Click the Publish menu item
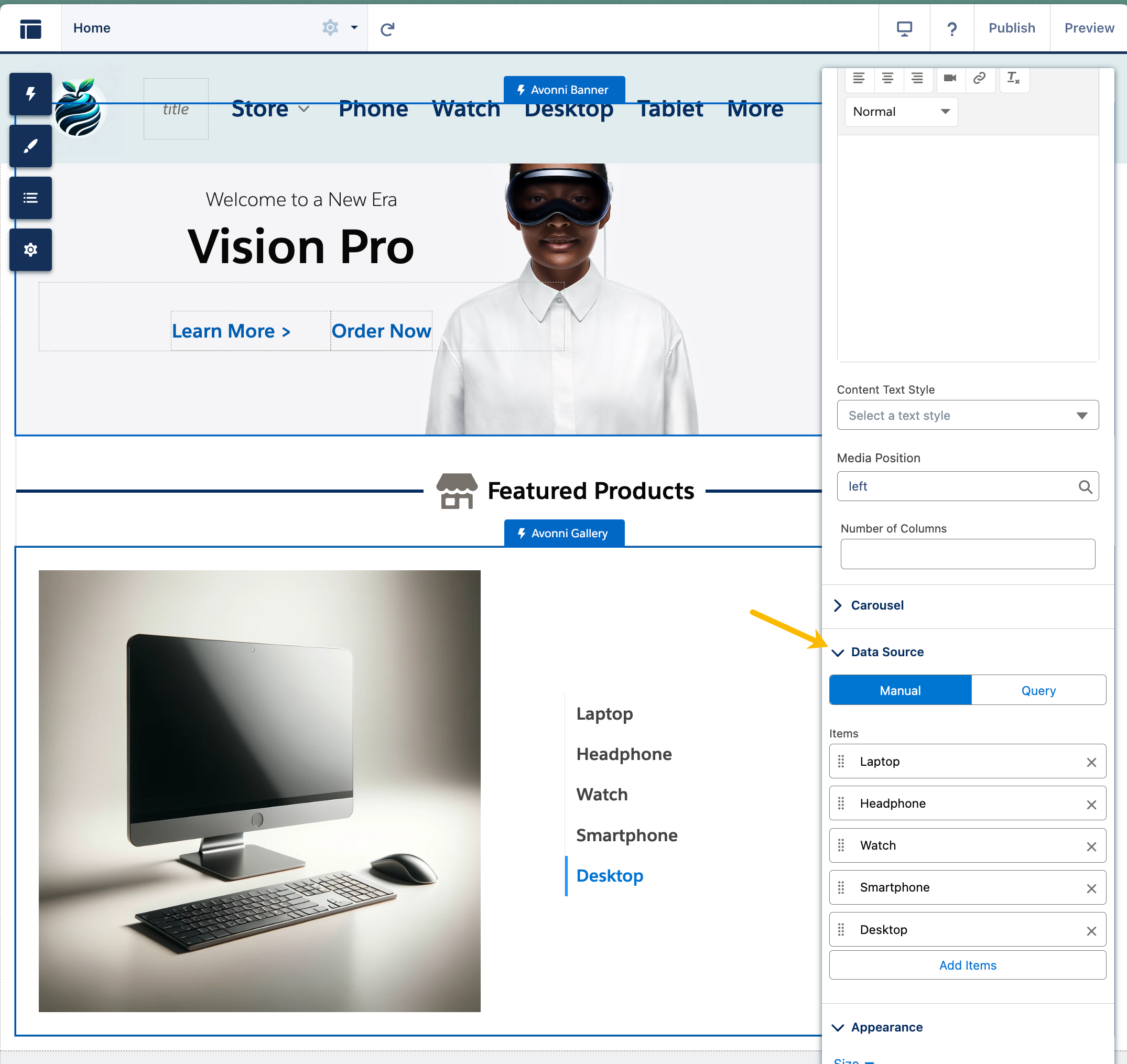This screenshot has width=1127, height=1064. click(1011, 28)
